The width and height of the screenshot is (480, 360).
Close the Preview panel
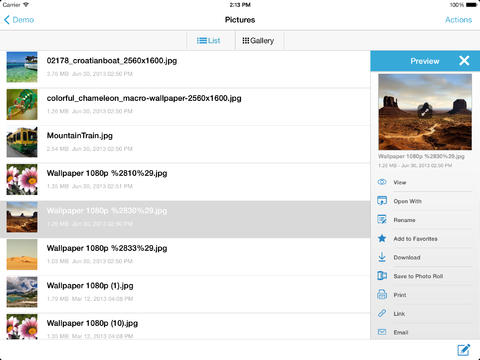coord(464,61)
